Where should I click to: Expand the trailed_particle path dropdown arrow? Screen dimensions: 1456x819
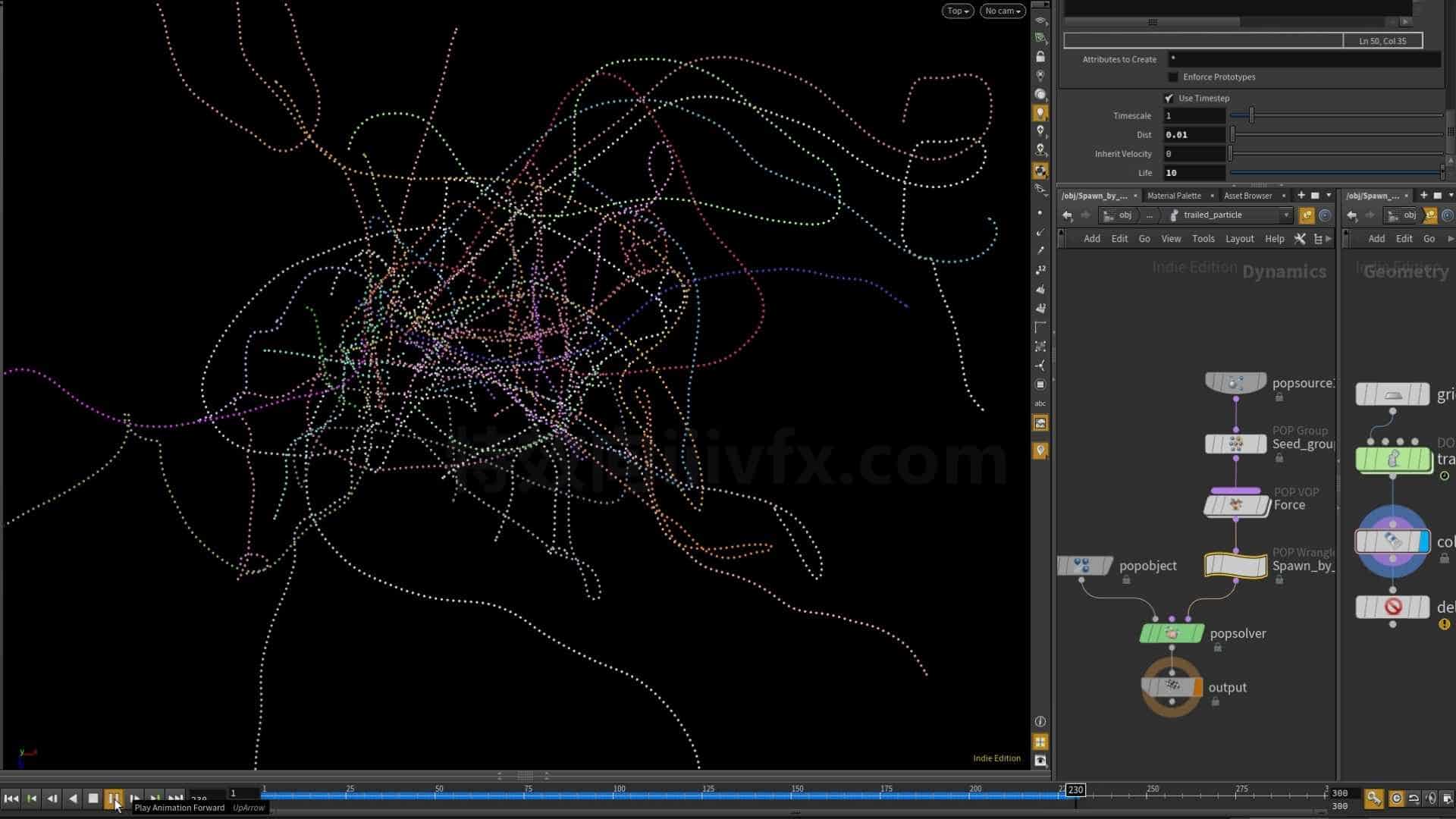coord(1286,215)
